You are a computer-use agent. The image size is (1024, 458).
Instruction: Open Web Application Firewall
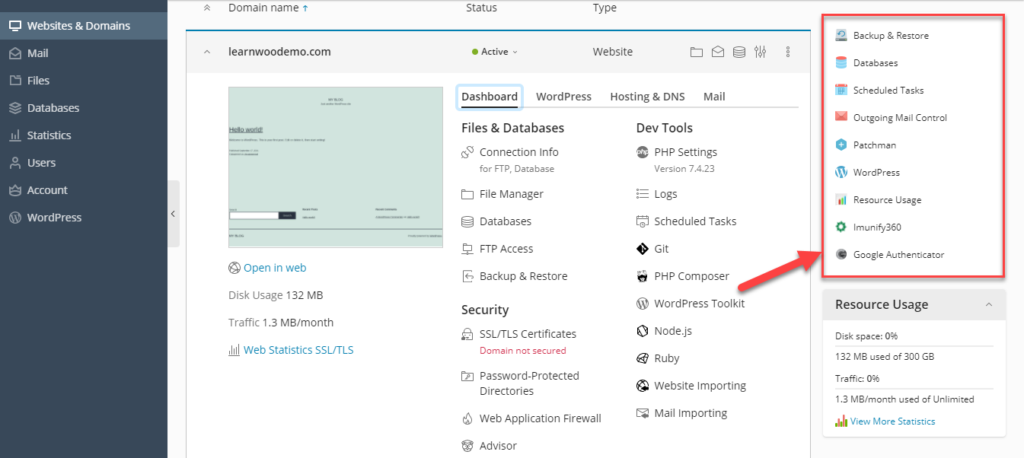click(540, 419)
